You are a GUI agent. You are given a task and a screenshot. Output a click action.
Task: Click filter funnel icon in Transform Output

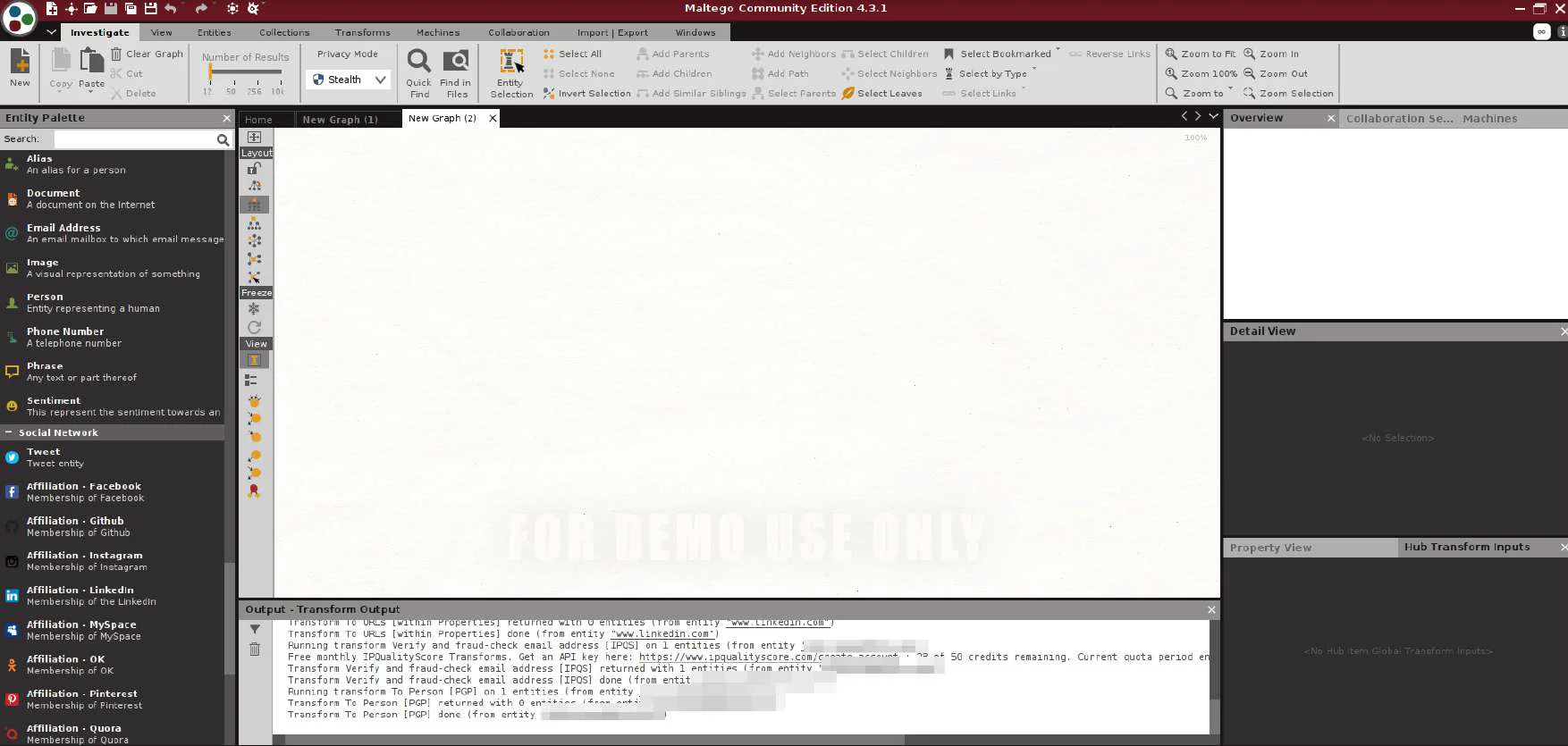pyautogui.click(x=255, y=629)
